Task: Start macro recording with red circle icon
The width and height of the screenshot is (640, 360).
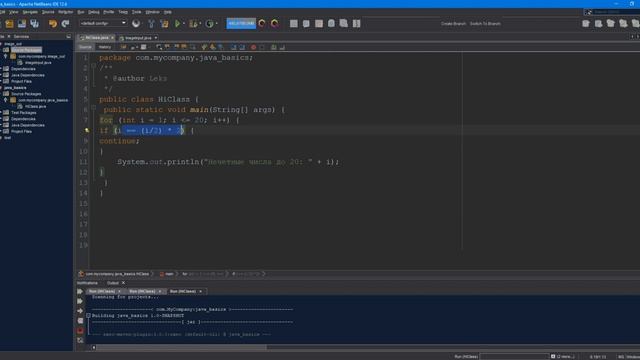Action: coord(253,47)
